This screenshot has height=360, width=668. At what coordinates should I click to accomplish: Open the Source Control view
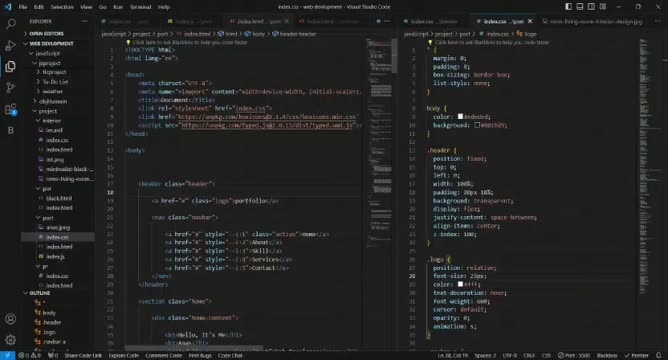[x=10, y=88]
